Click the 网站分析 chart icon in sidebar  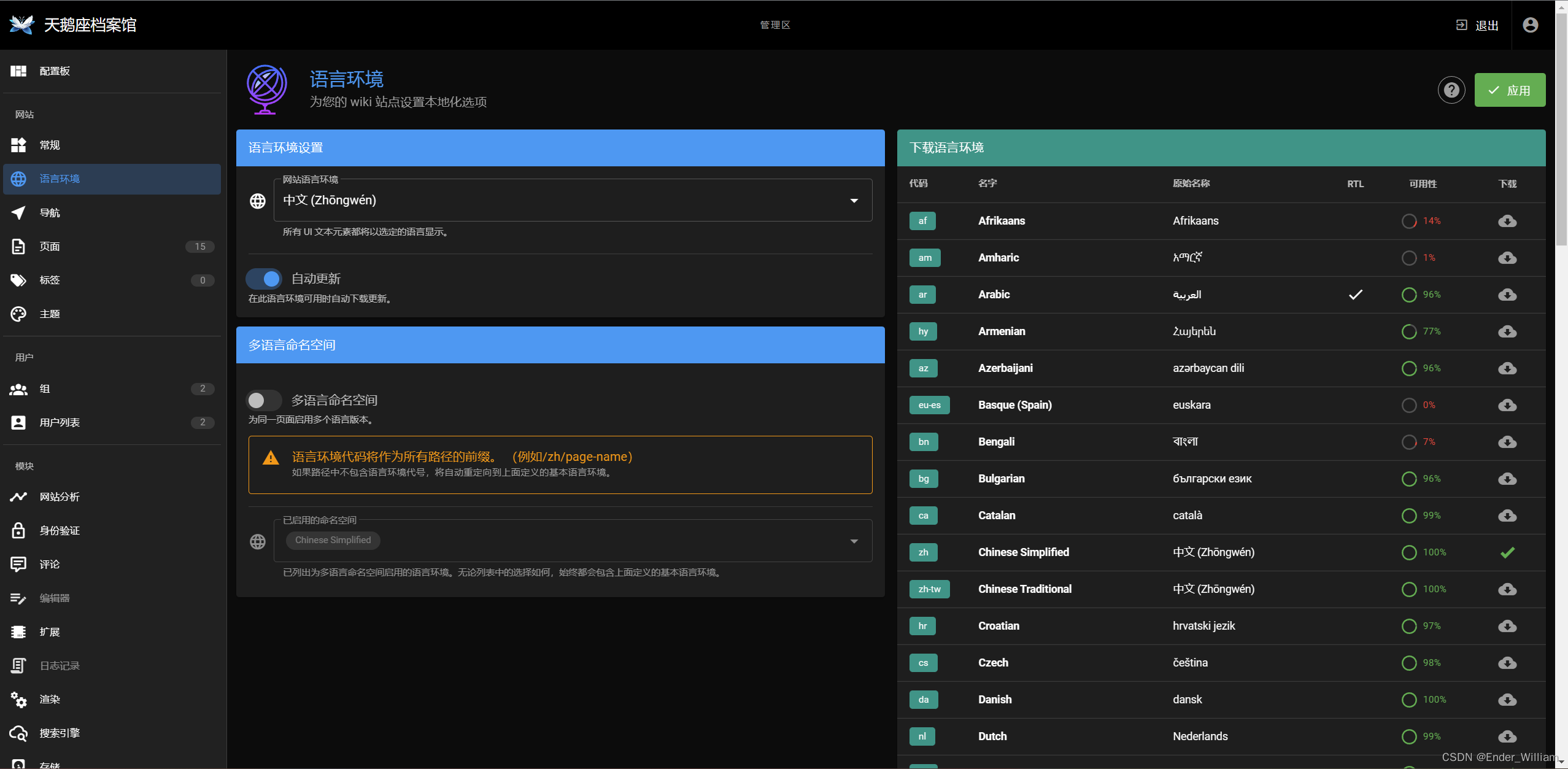point(18,497)
